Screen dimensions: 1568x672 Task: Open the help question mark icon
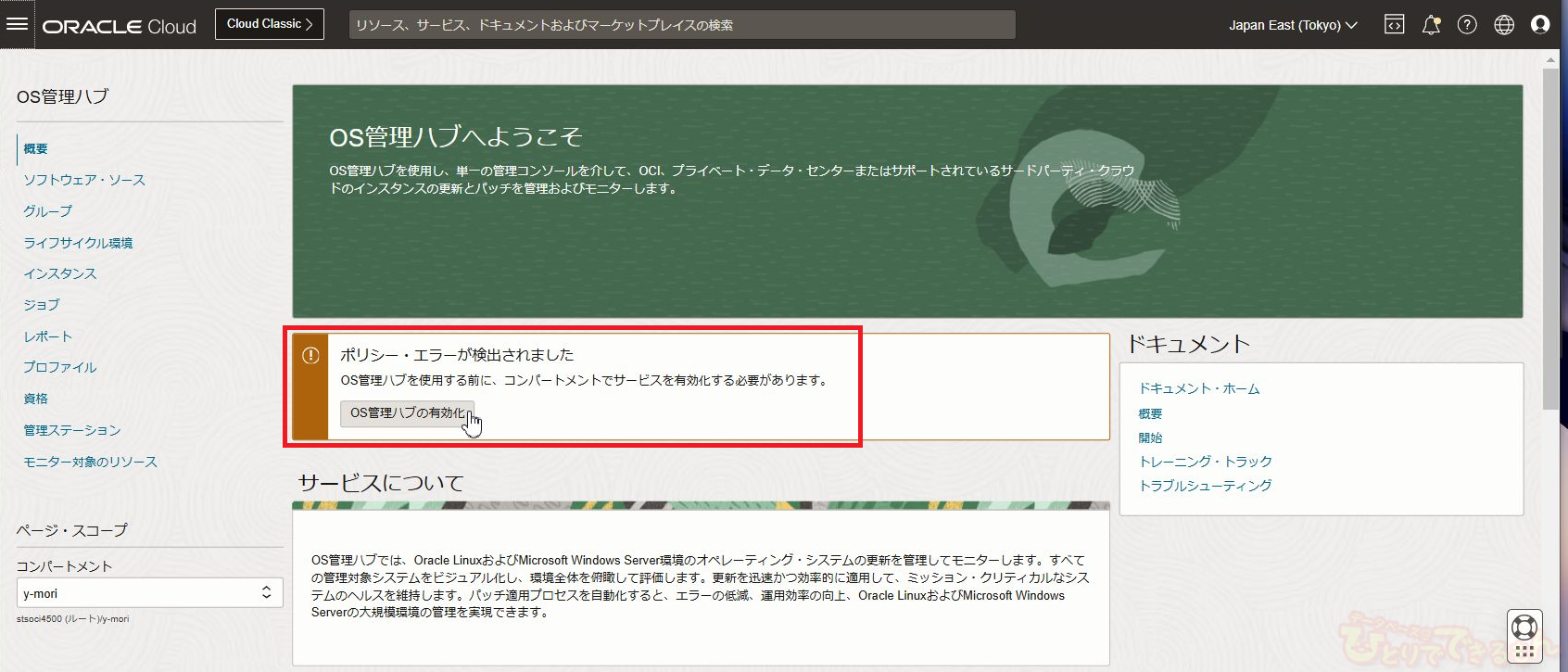click(1467, 25)
